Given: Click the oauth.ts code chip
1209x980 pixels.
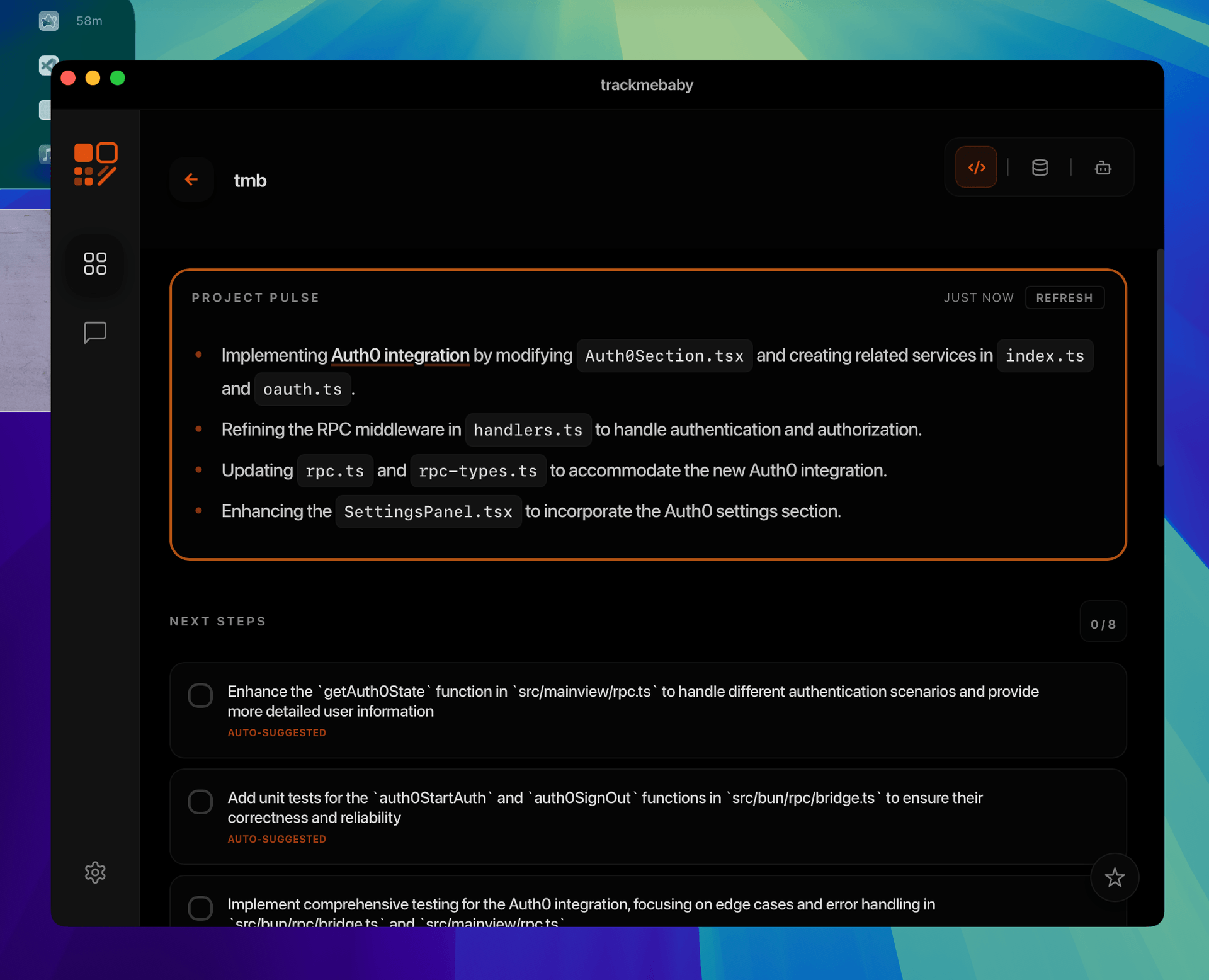Looking at the screenshot, I should (x=302, y=389).
